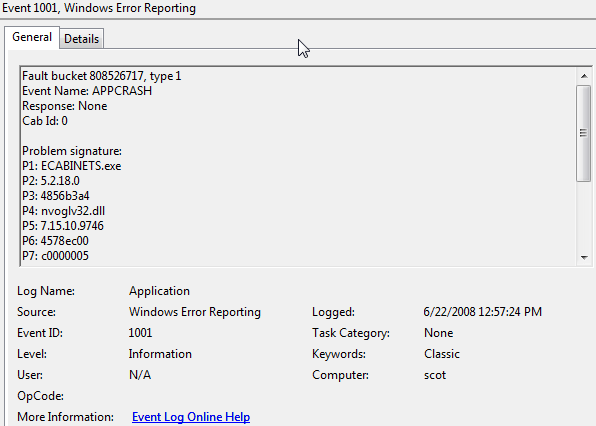Viewport: 596px width, 426px height.
Task: Switch to the Details tab
Action: click(x=81, y=39)
